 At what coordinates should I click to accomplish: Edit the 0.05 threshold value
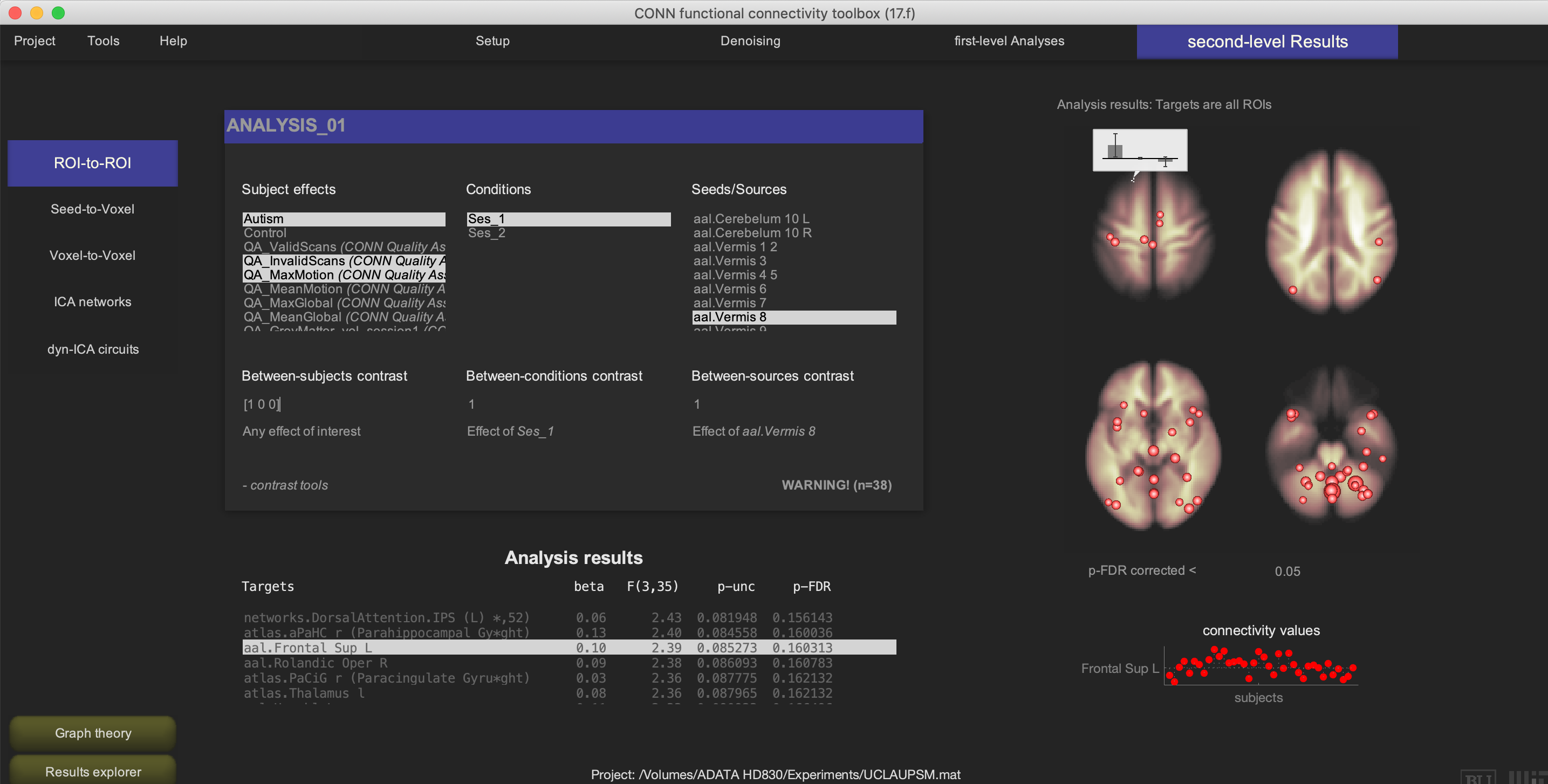tap(1287, 572)
